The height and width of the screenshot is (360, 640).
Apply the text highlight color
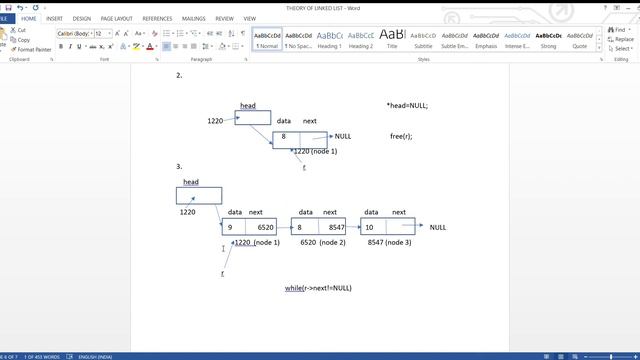tap(136, 47)
